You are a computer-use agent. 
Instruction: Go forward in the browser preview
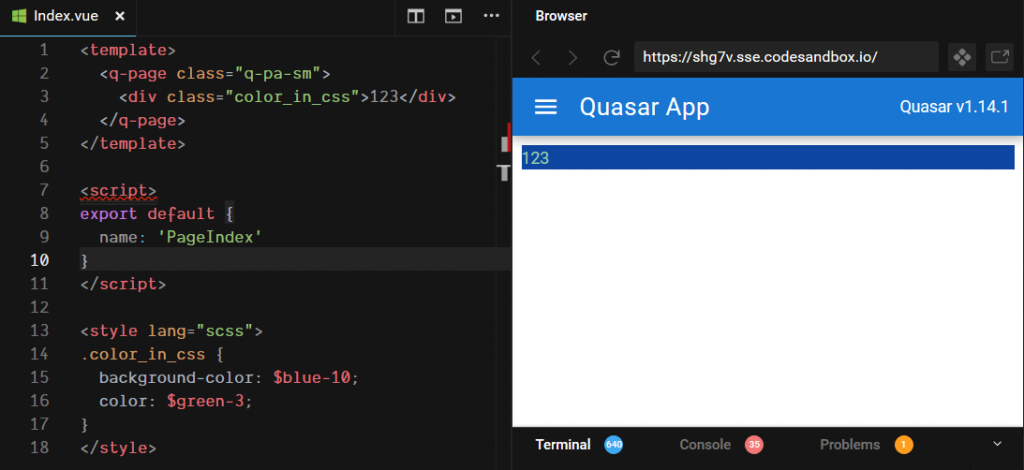pyautogui.click(x=573, y=57)
